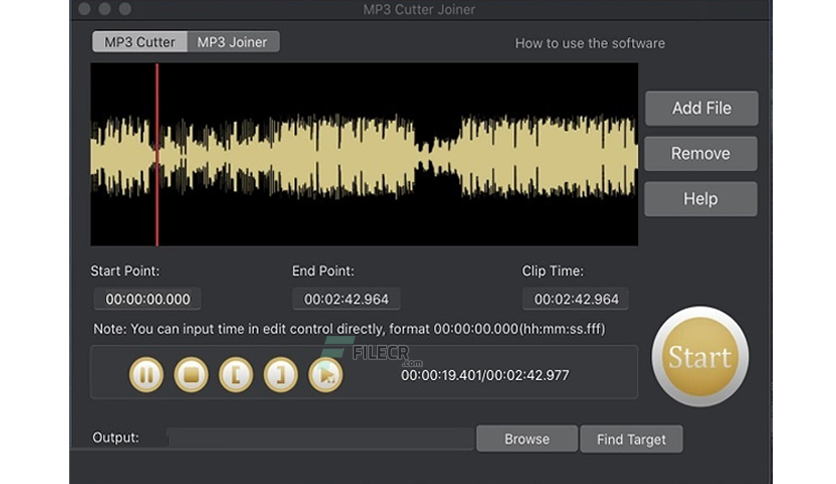836x484 pixels.
Task: Focus the Clip Time field
Action: click(x=576, y=299)
